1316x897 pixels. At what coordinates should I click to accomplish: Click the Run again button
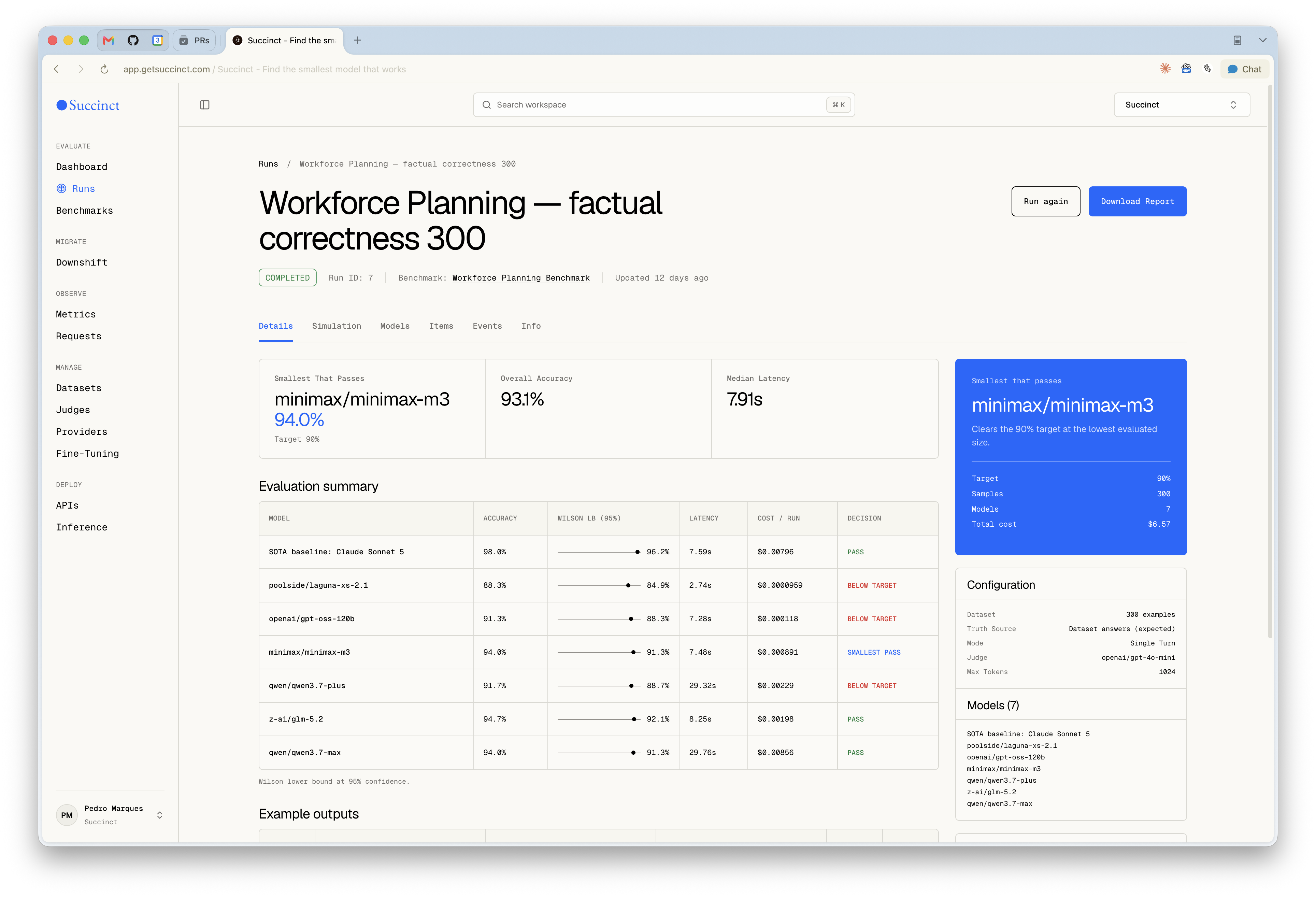[1045, 201]
